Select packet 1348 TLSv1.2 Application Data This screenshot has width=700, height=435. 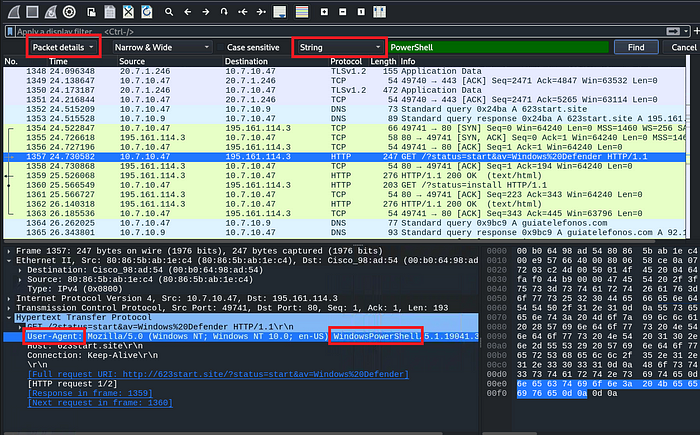click(344, 71)
